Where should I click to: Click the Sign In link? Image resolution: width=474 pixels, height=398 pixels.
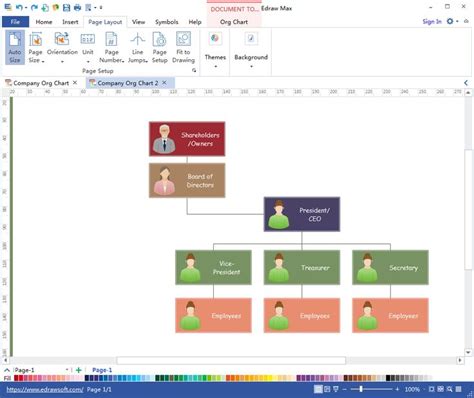point(432,21)
